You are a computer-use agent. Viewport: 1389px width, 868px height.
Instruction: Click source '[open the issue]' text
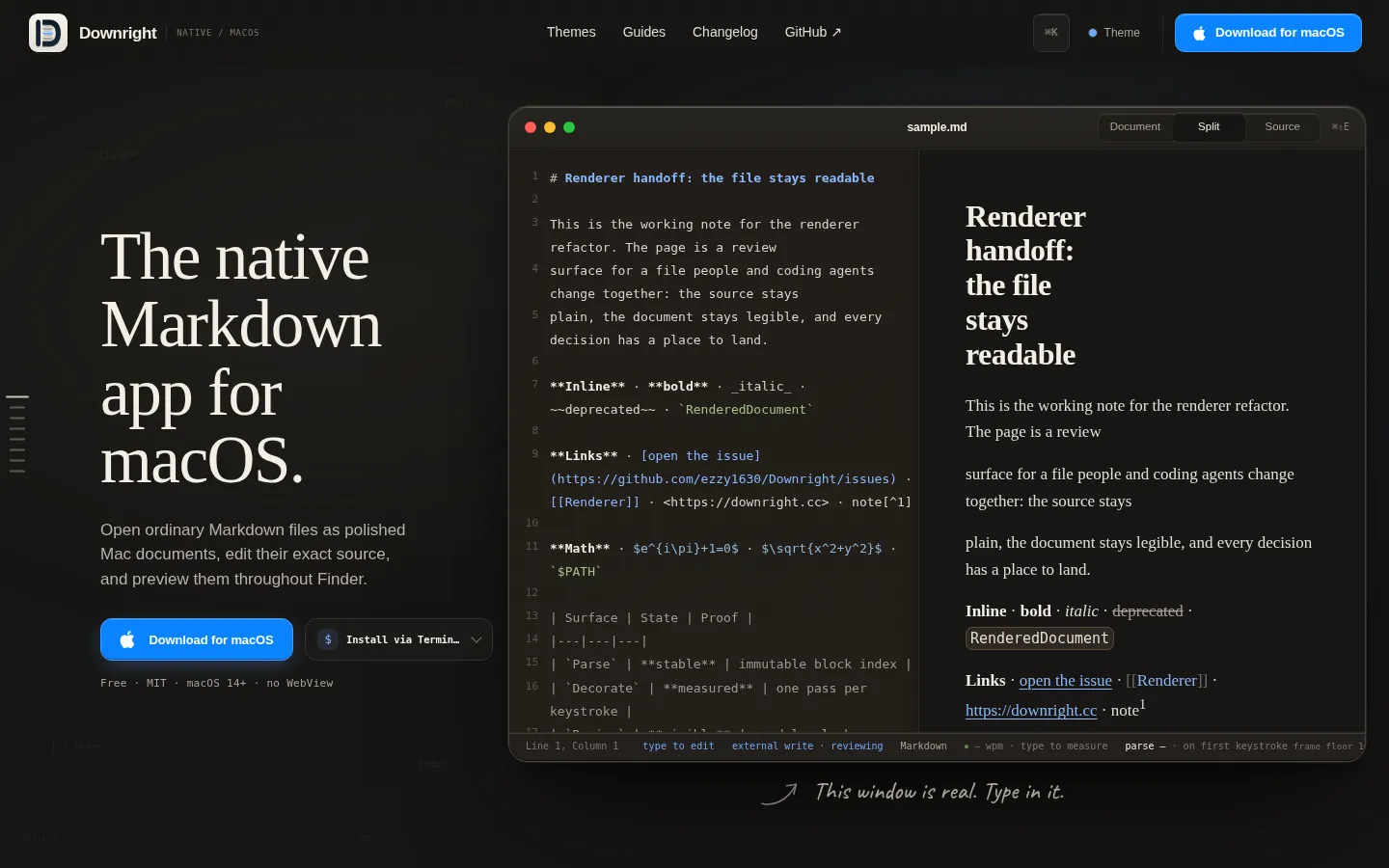pyautogui.click(x=701, y=456)
